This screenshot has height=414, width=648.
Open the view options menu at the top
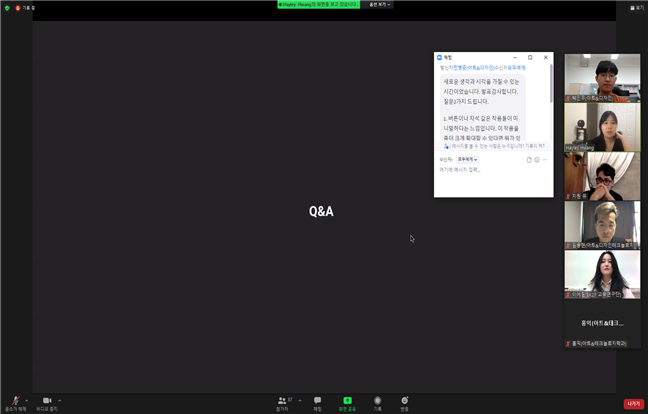380,4
